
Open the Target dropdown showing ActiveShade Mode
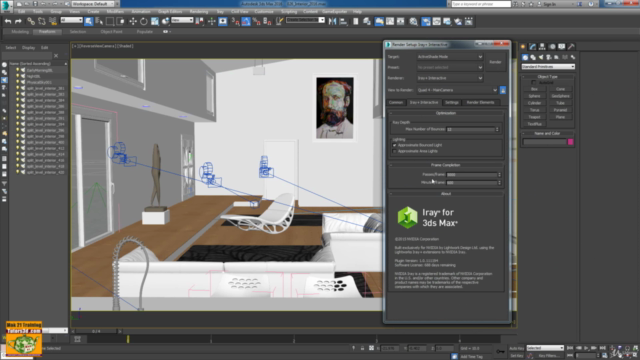[x=450, y=57]
